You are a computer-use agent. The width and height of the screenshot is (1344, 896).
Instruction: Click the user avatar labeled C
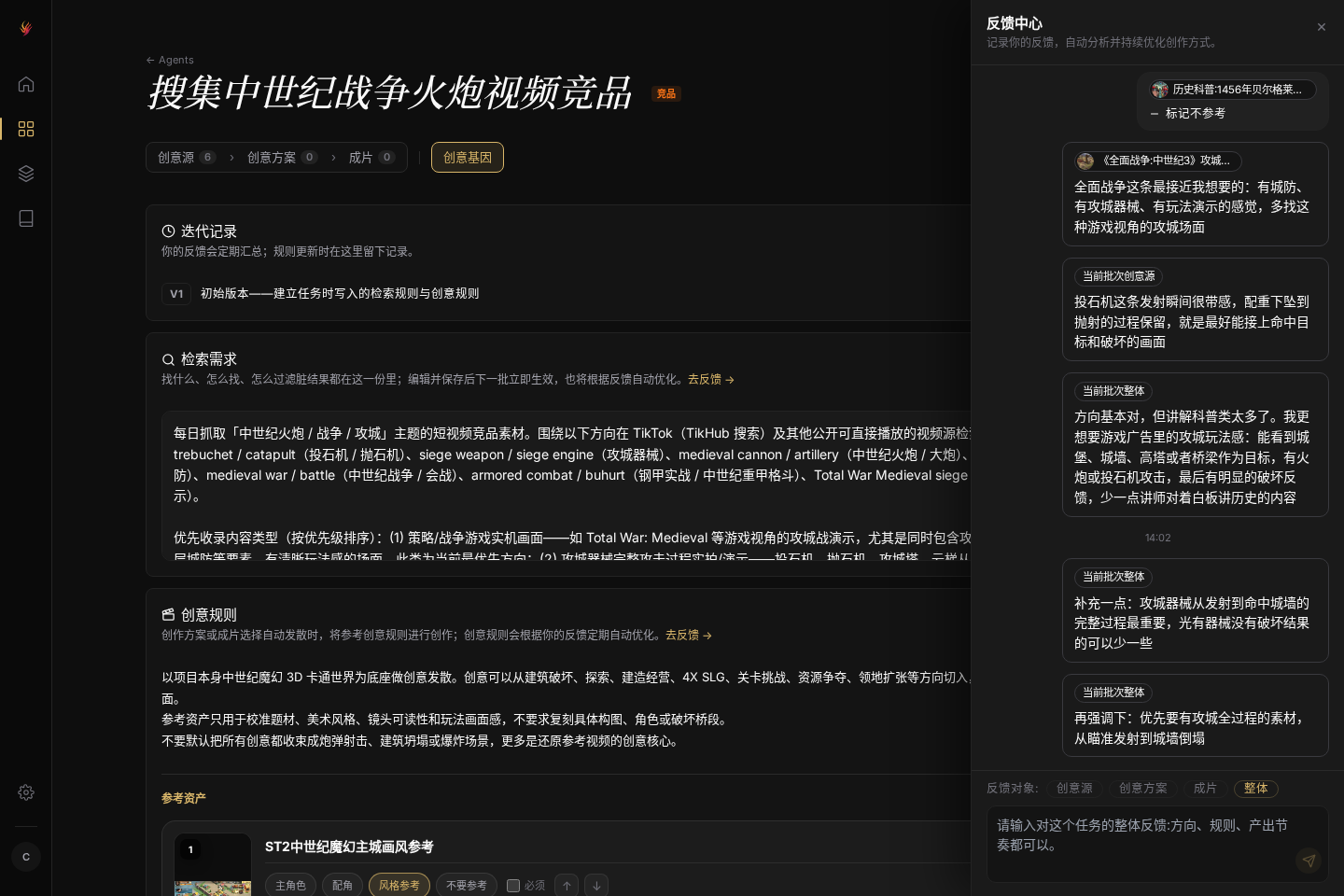pyautogui.click(x=26, y=857)
